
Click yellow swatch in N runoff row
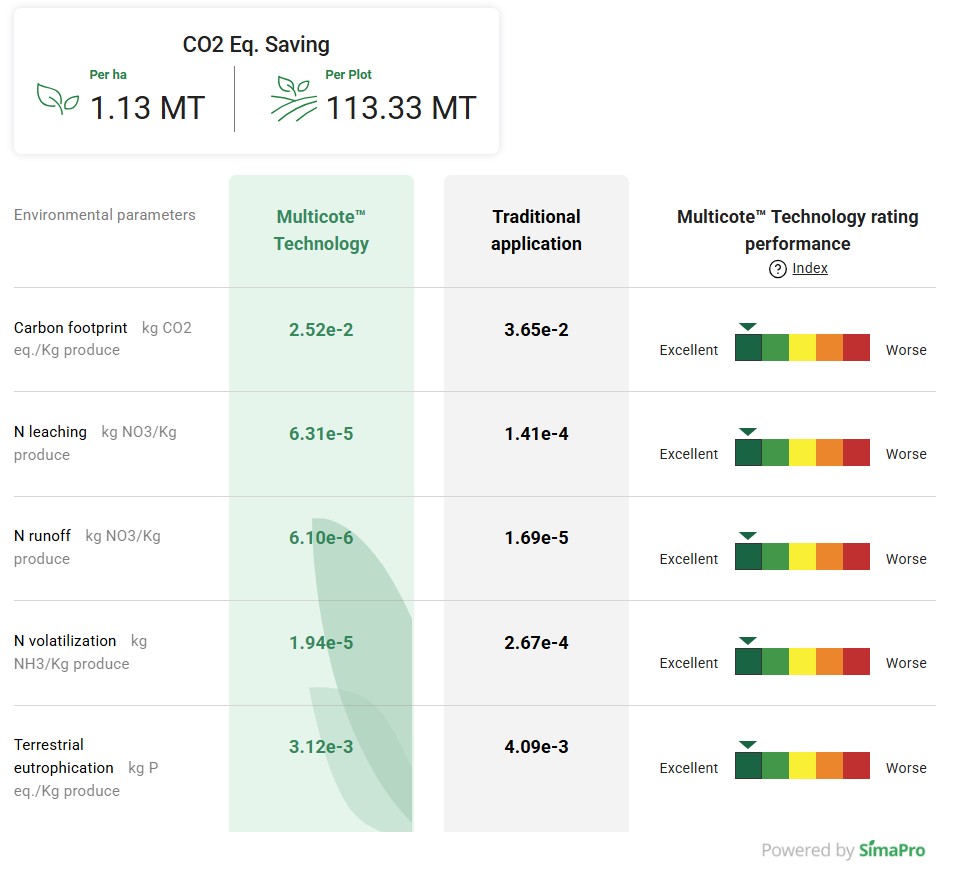[x=802, y=557]
